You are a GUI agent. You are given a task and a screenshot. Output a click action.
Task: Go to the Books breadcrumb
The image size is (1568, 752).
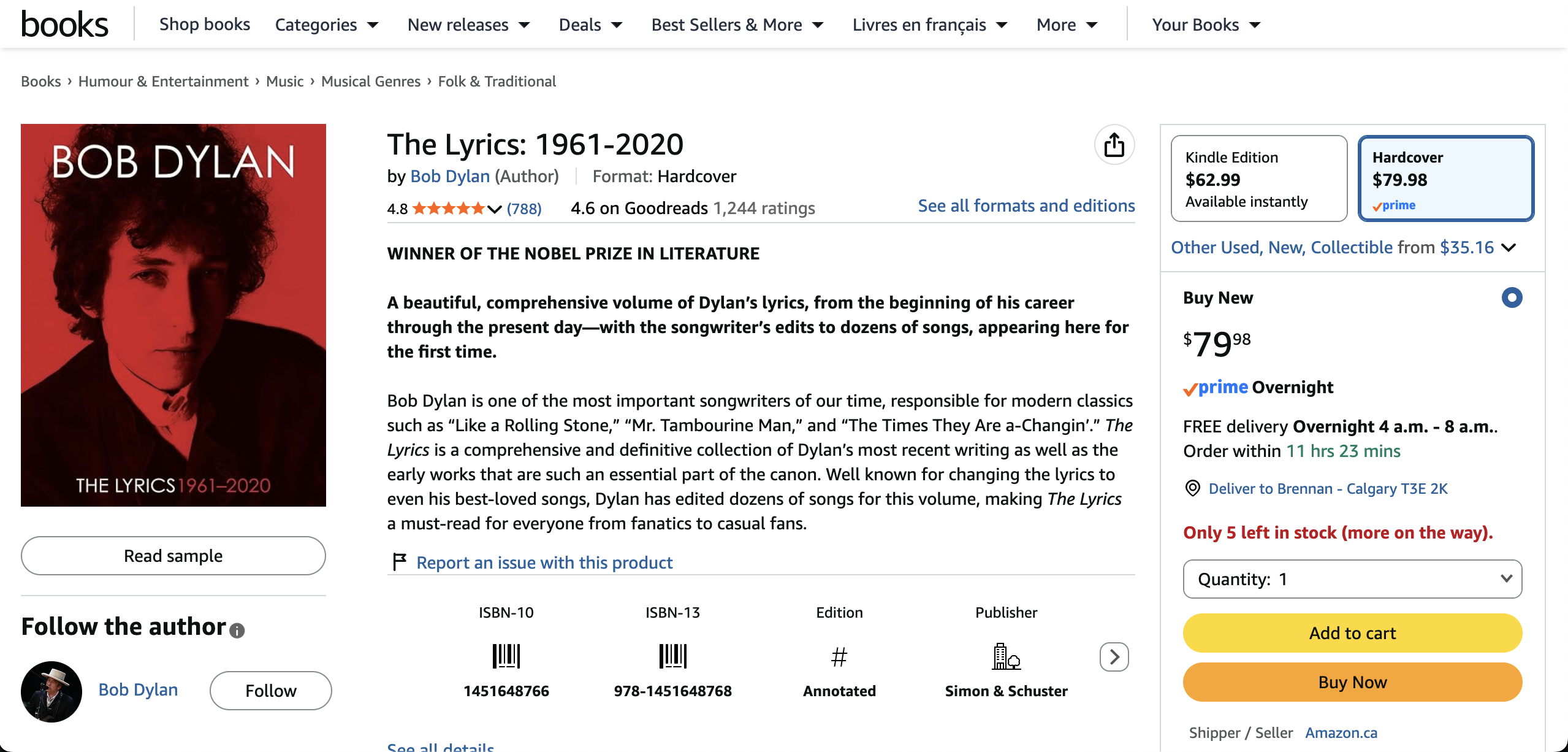[x=41, y=82]
